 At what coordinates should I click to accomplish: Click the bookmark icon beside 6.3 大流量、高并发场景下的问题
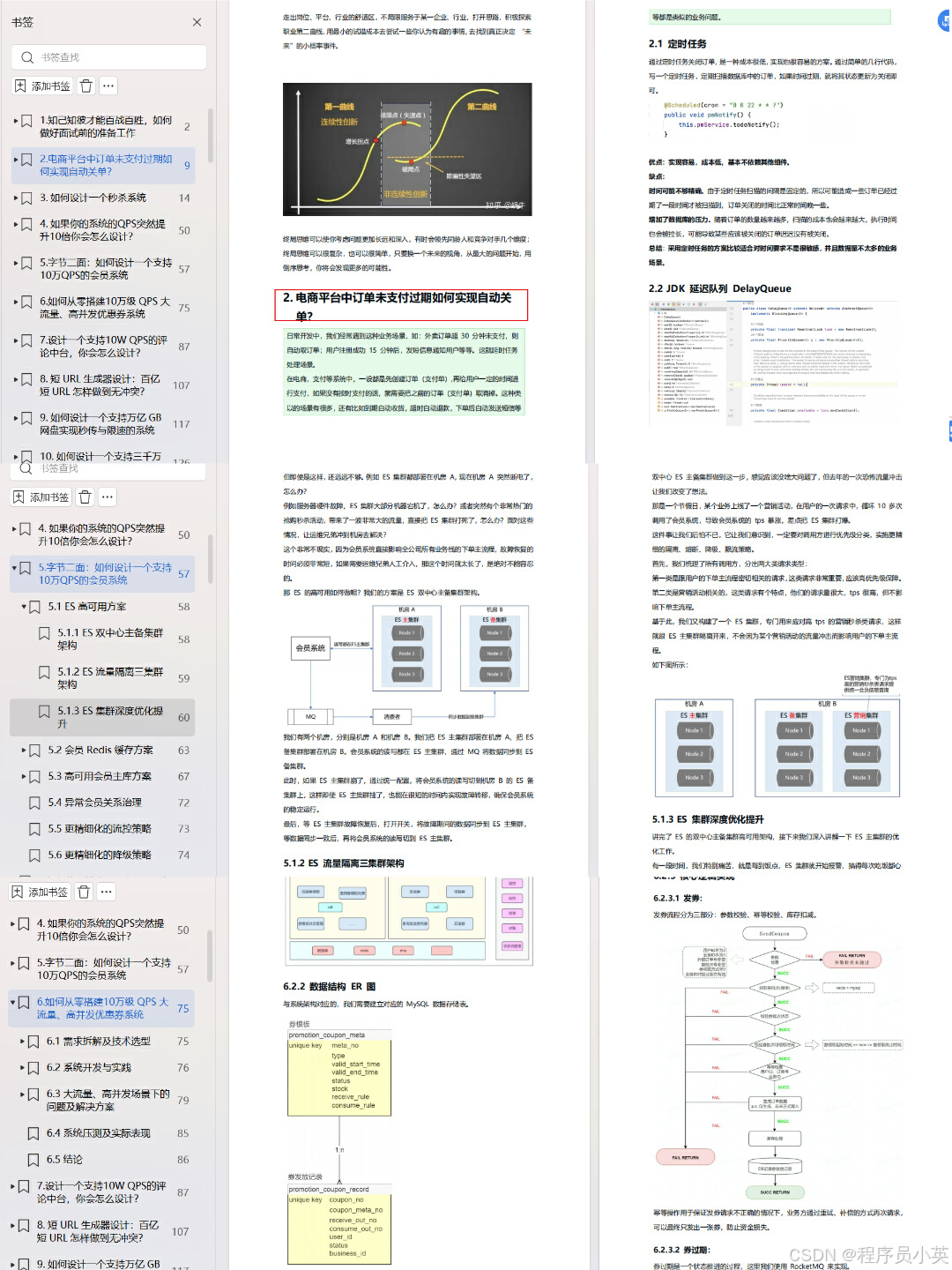tap(34, 1094)
